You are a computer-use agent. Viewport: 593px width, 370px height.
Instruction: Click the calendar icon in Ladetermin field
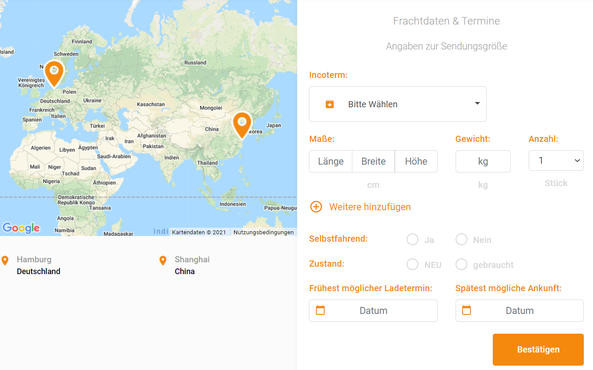(x=320, y=310)
